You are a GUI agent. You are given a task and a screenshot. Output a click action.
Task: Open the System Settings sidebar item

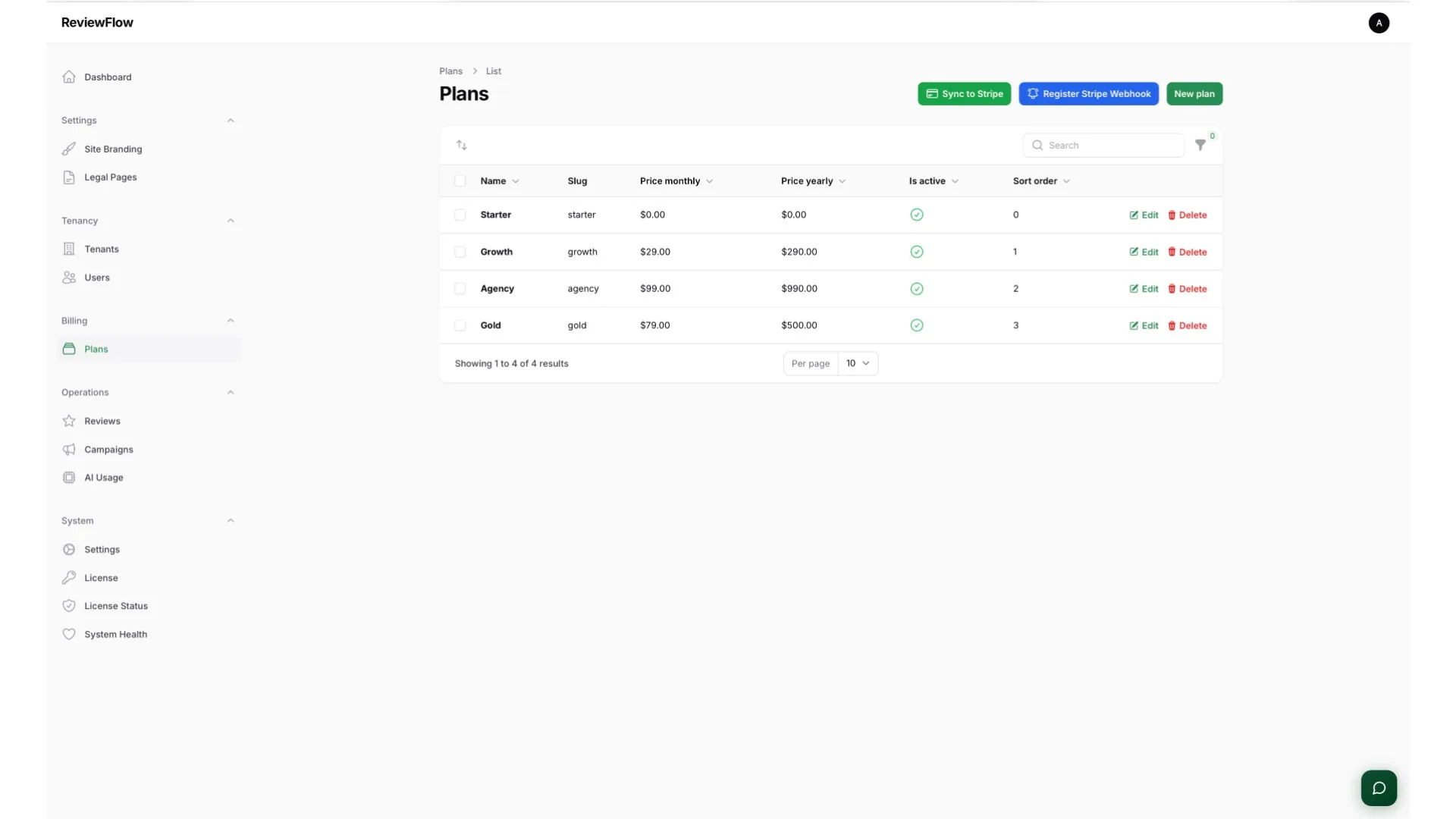click(149, 549)
